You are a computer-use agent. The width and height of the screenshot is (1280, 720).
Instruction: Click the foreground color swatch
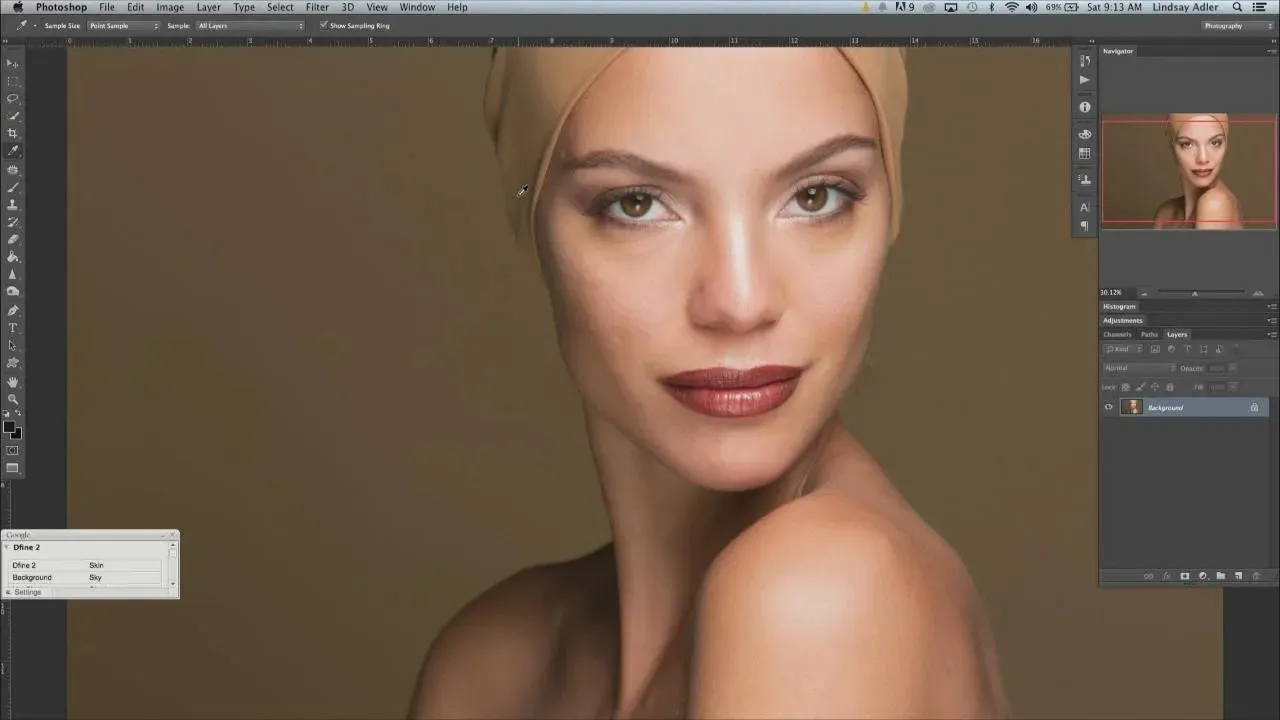pyautogui.click(x=9, y=427)
